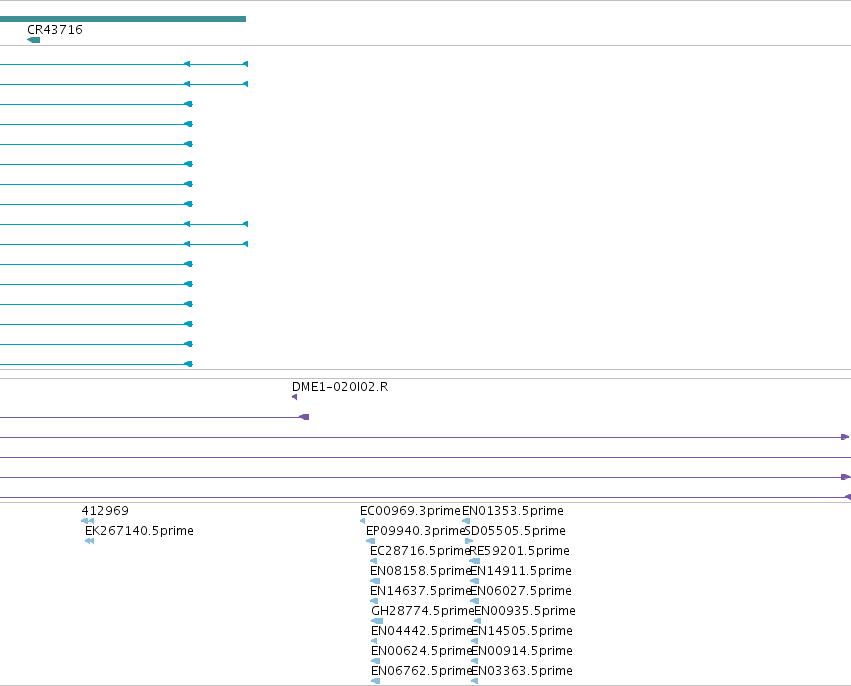Select the arrow glyph under EN06762.5prime
Image resolution: width=851 pixels, height=686 pixels.
click(x=375, y=682)
